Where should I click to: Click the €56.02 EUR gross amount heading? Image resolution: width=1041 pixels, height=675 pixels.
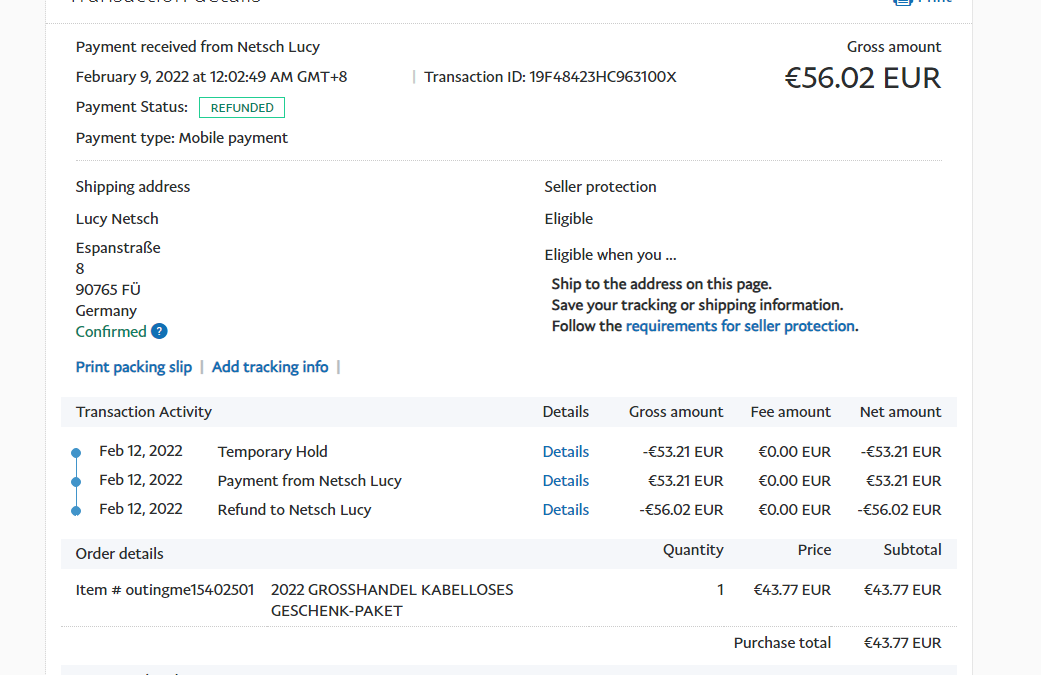click(862, 78)
